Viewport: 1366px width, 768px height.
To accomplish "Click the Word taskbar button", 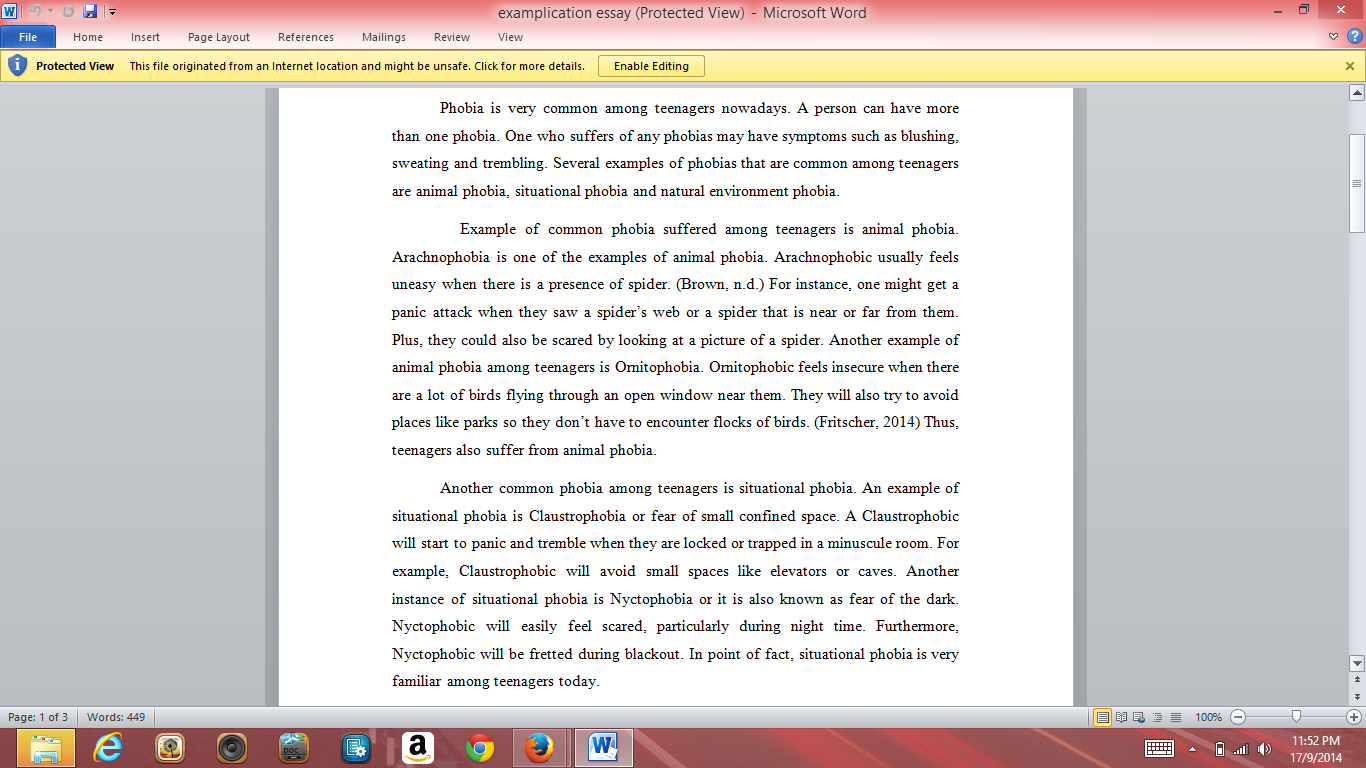I will [604, 748].
